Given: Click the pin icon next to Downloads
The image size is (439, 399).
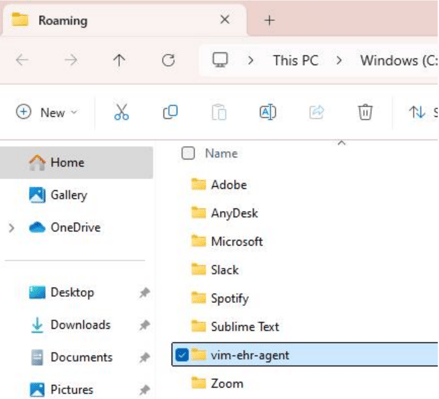Looking at the screenshot, I should [144, 325].
